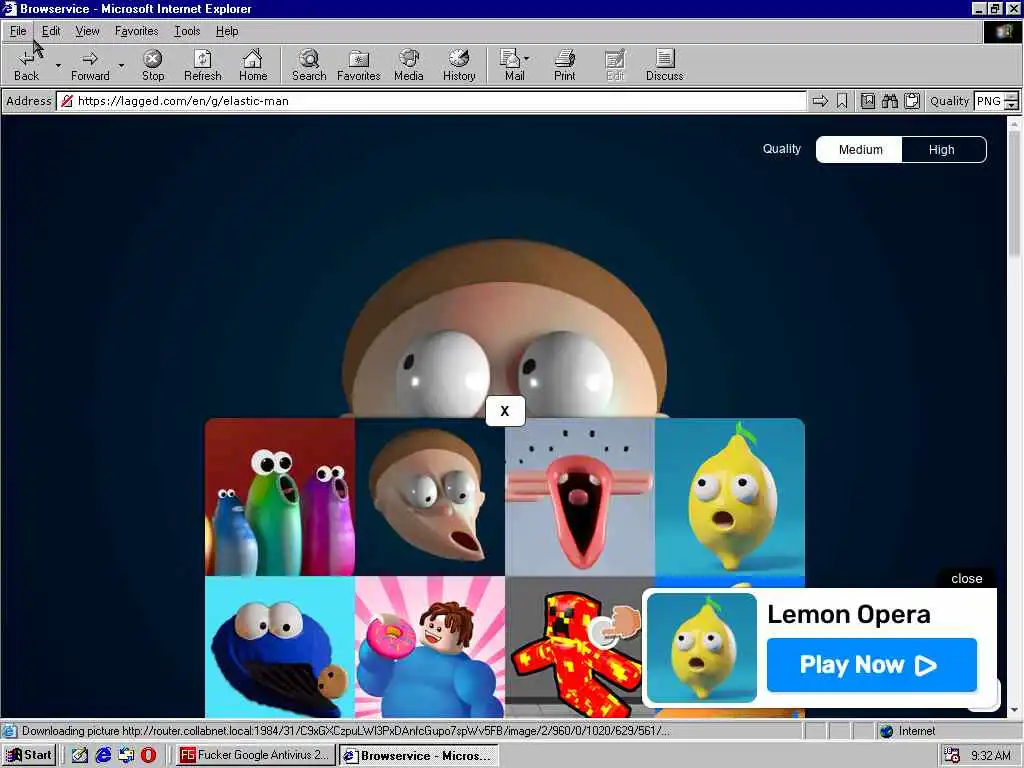Screen dimensions: 1024x768
Task: Click the clipboard paste icon in address bar
Action: [912, 101]
